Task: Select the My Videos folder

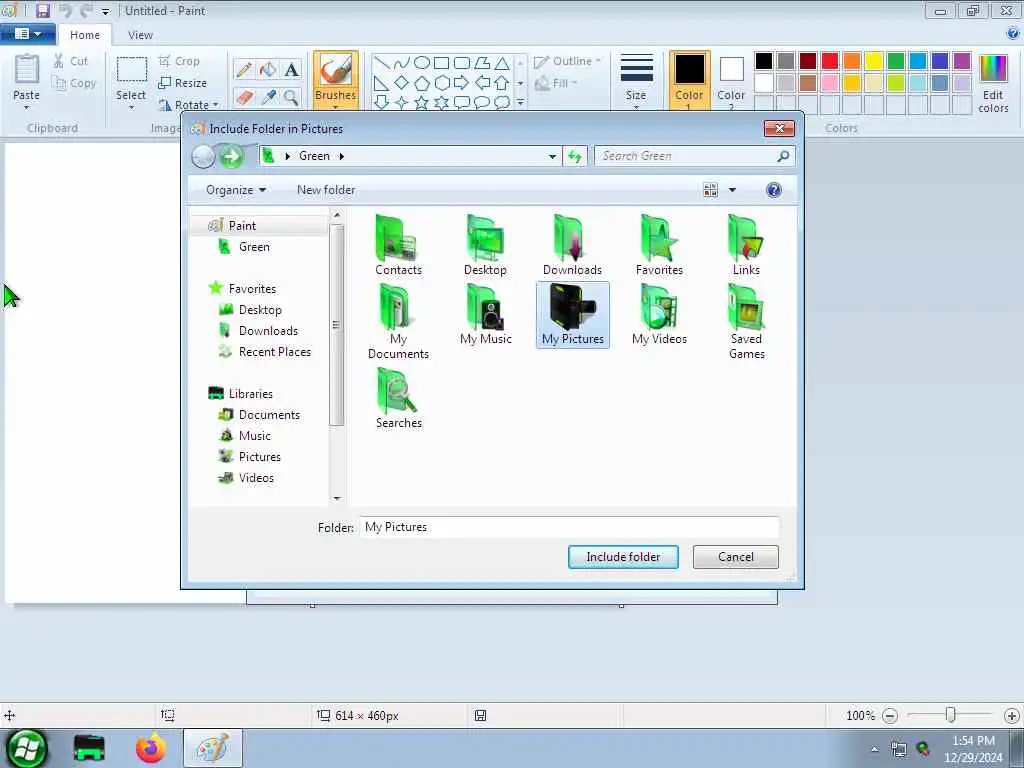Action: (659, 315)
